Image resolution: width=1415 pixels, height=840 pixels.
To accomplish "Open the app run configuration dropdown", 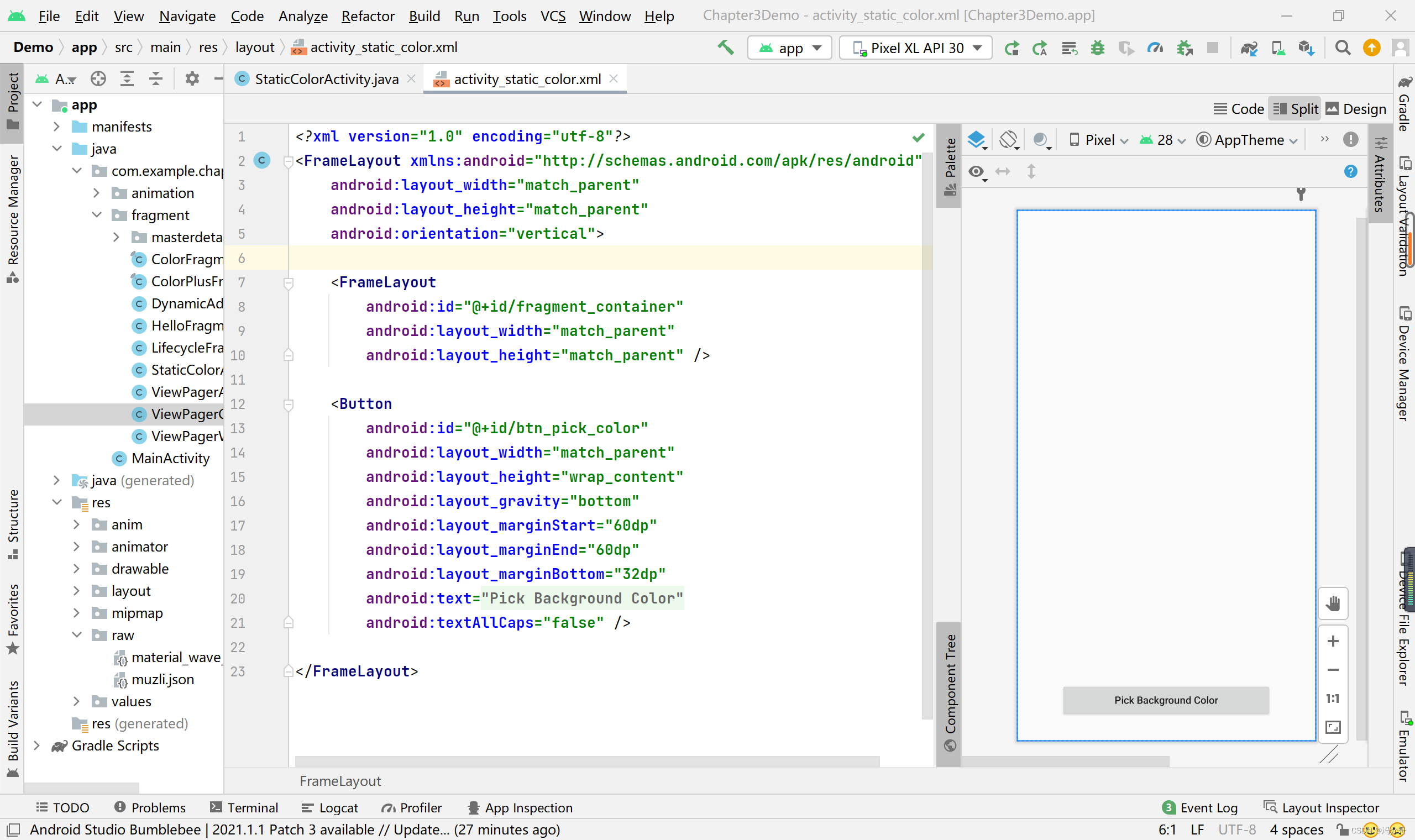I will coord(790,48).
